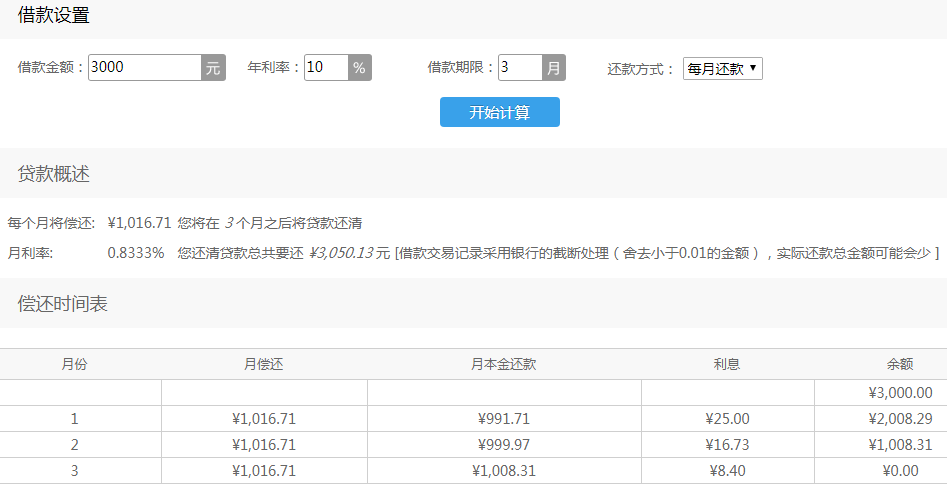Screen dimensions: 947x484
Task: Click the 借款金额 label
Action: (51, 67)
